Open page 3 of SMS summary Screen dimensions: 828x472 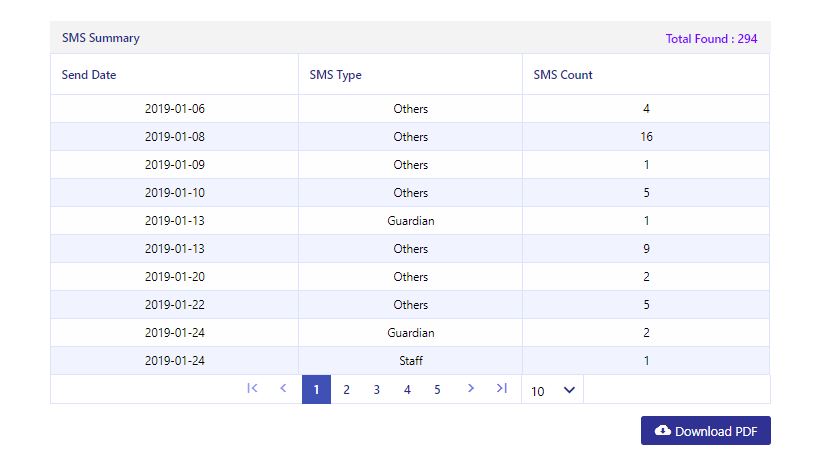point(377,390)
